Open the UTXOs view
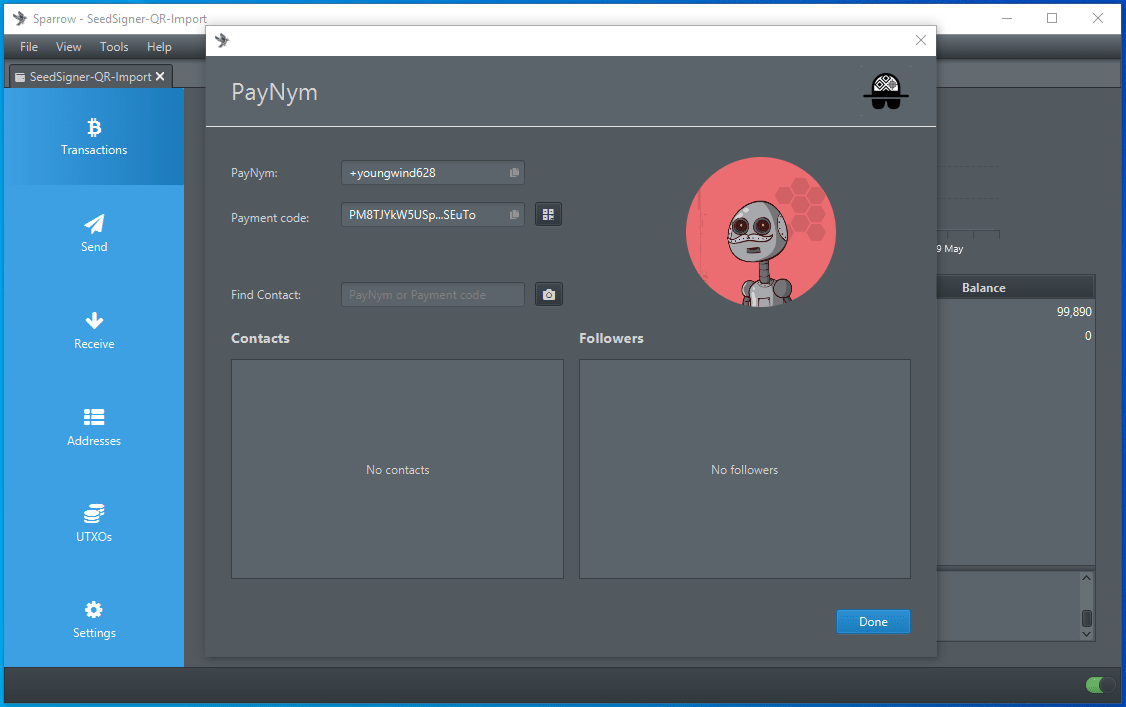Screen dimensions: 1126x707 coord(94,523)
